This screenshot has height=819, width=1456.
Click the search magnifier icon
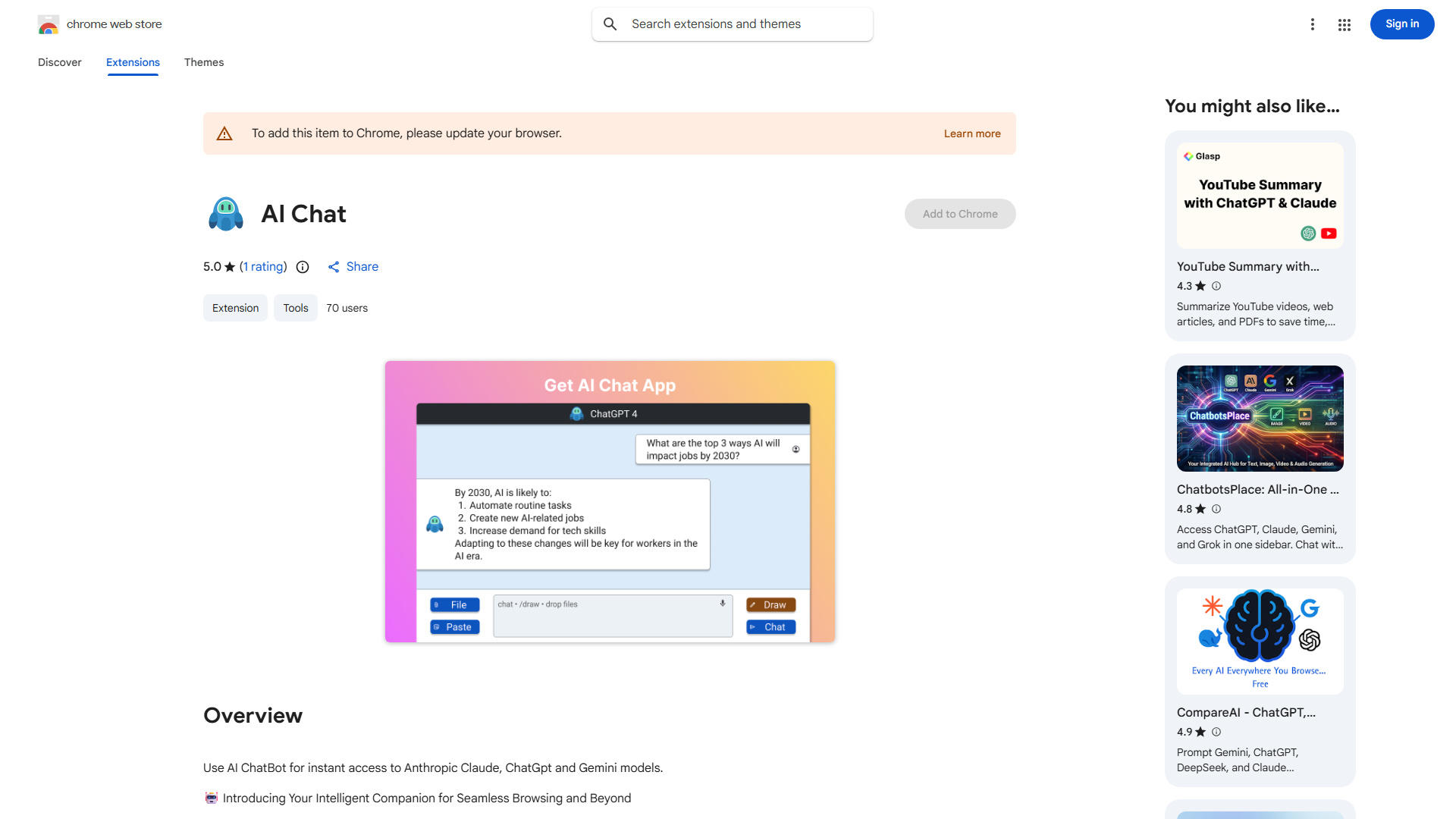point(610,24)
